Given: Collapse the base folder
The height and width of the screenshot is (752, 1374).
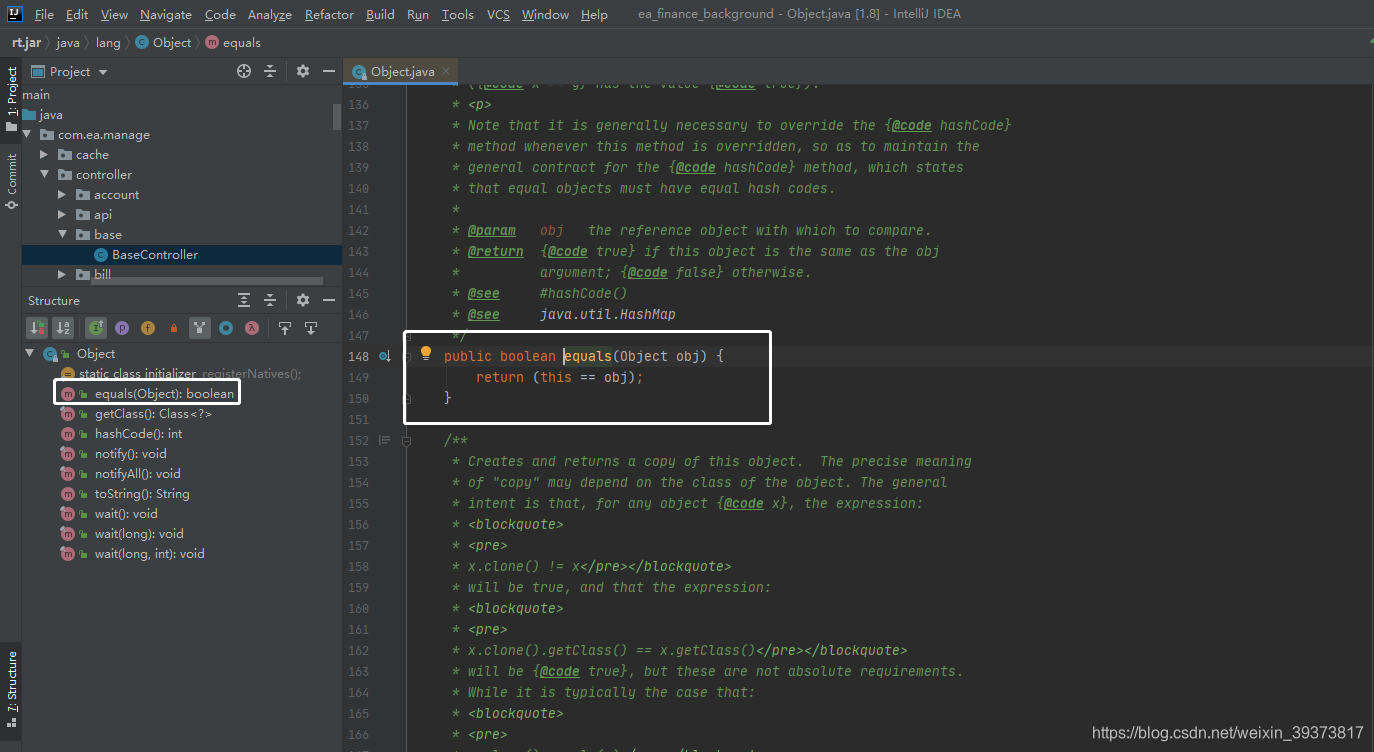Looking at the screenshot, I should (62, 235).
